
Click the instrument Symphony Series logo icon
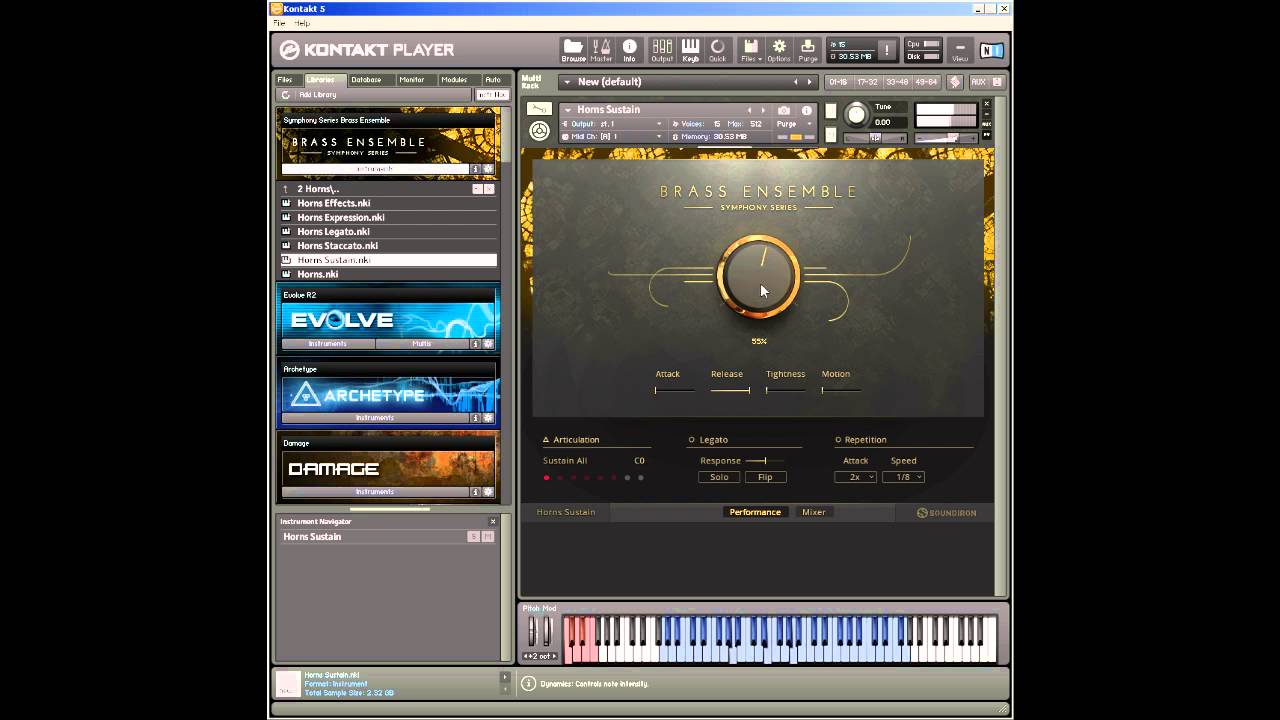pyautogui.click(x=539, y=131)
